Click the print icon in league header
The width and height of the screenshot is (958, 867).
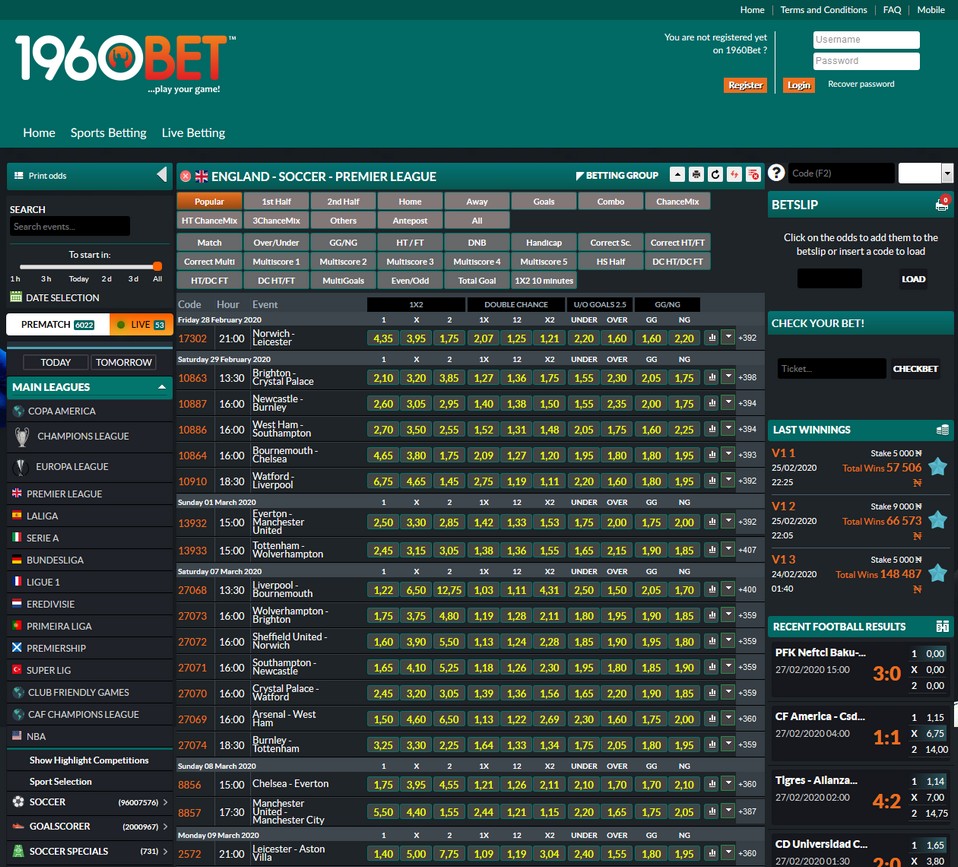pyautogui.click(x=696, y=175)
